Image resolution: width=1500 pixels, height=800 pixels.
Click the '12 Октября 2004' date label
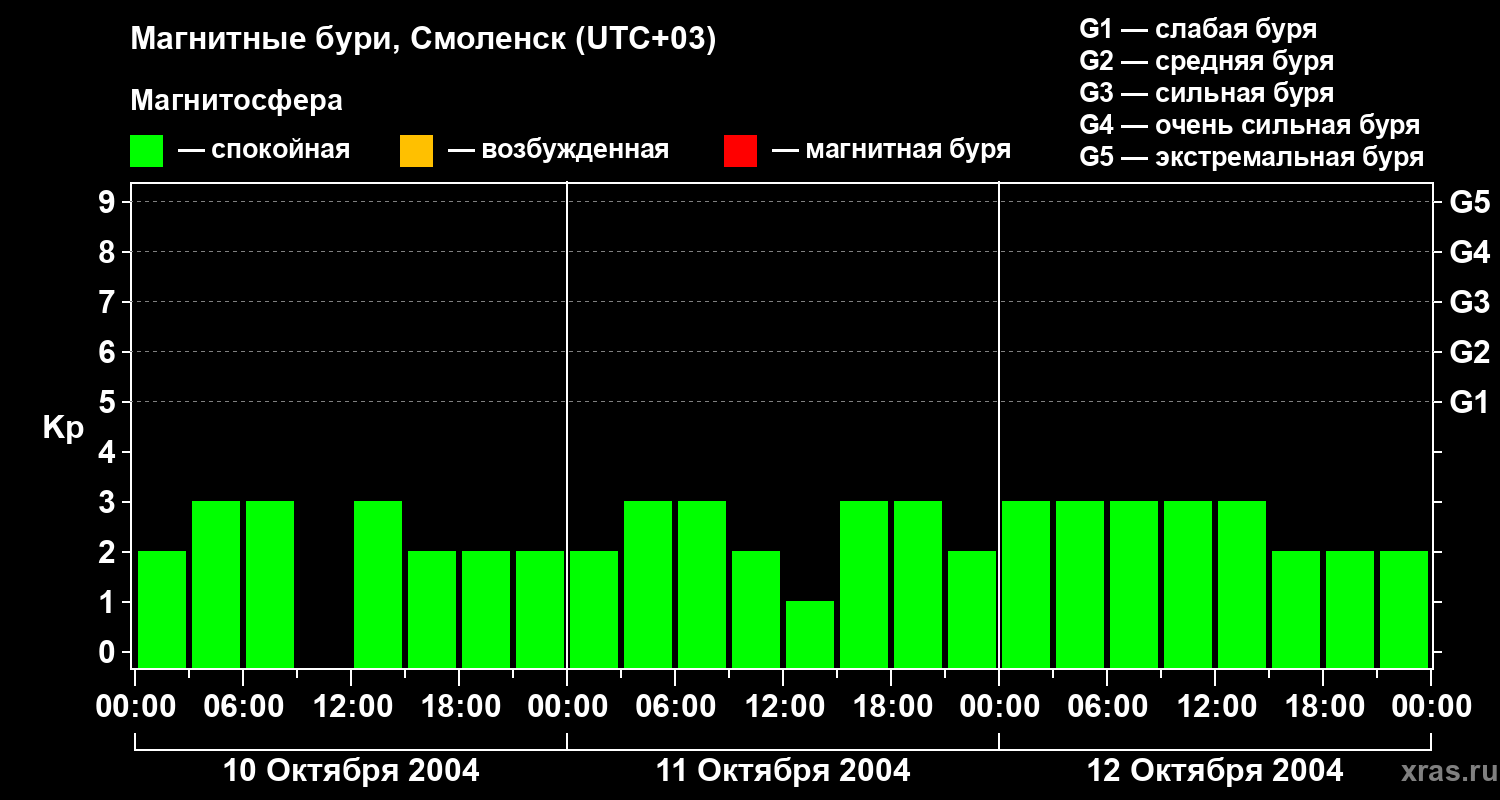coord(1215,771)
